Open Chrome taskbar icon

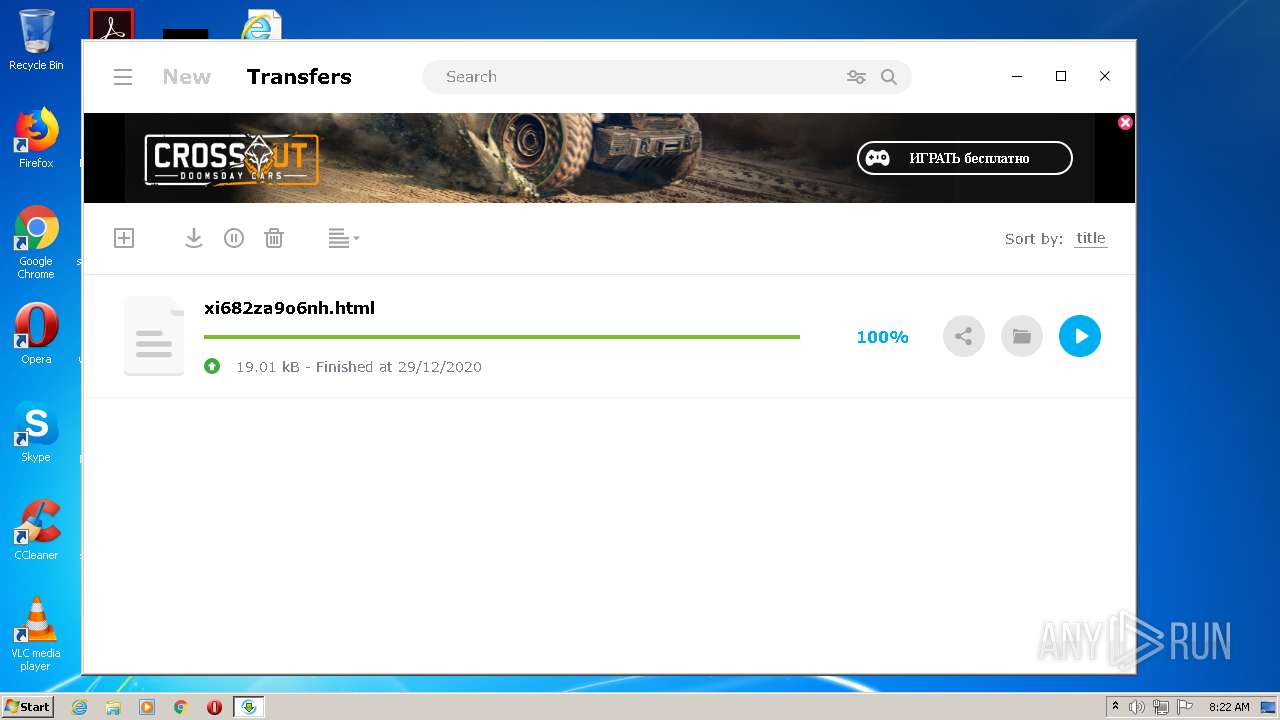(181, 707)
